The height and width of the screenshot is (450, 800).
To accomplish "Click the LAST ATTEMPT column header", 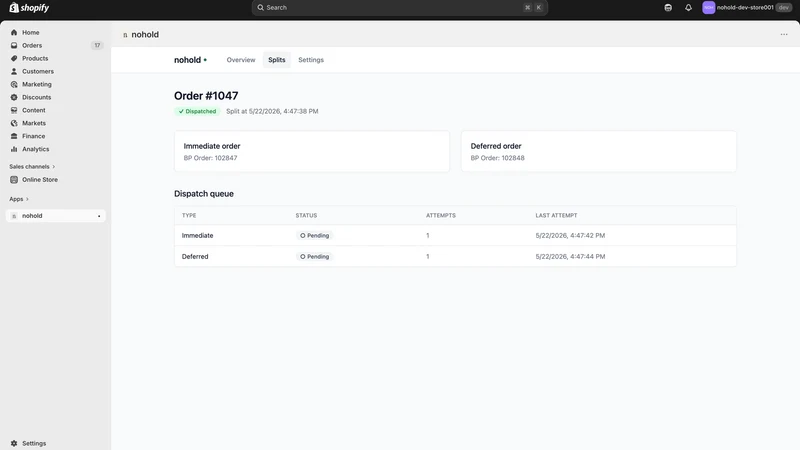I will click(556, 215).
